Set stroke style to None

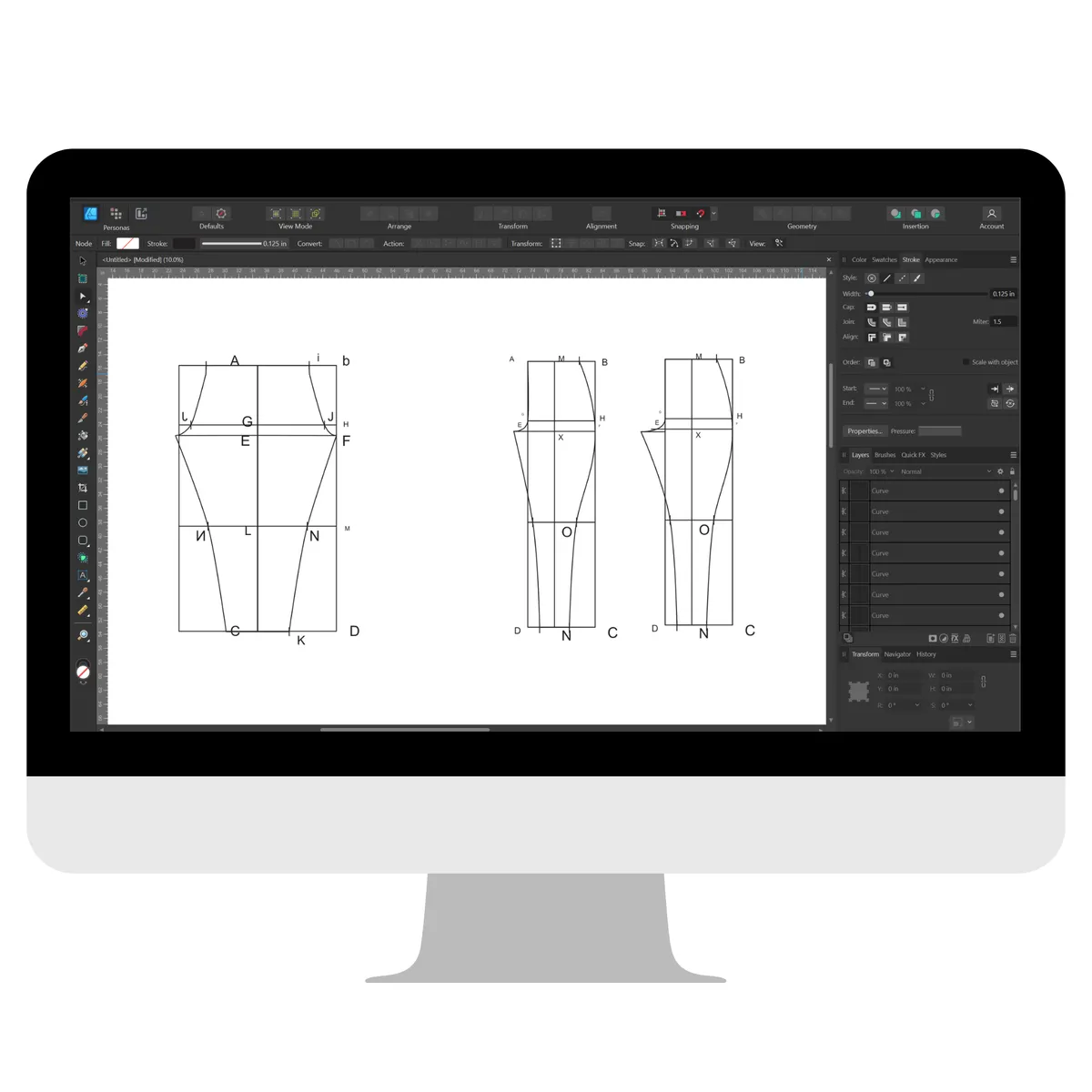pos(872,278)
